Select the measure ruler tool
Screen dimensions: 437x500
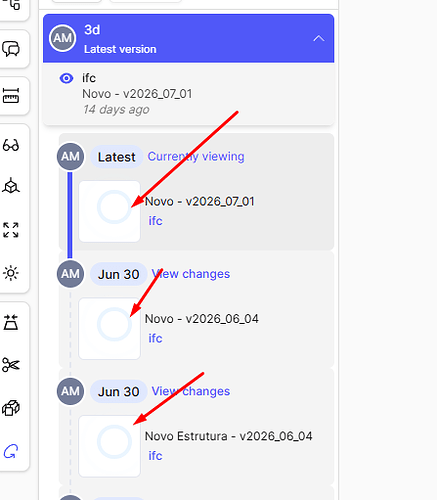click(11, 96)
